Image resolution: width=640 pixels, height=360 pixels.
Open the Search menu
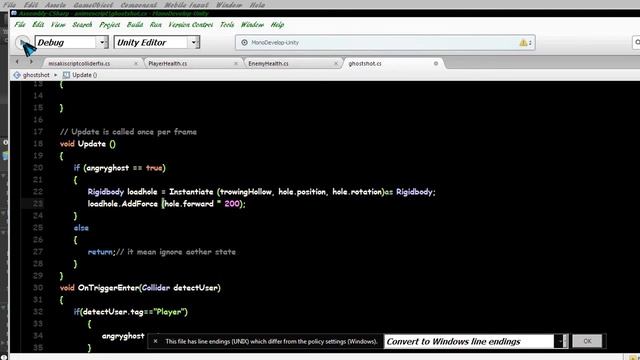click(82, 24)
